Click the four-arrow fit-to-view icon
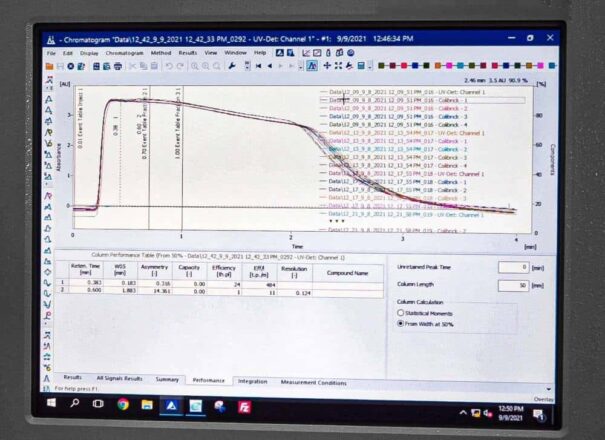605x440 pixels. pyautogui.click(x=338, y=66)
